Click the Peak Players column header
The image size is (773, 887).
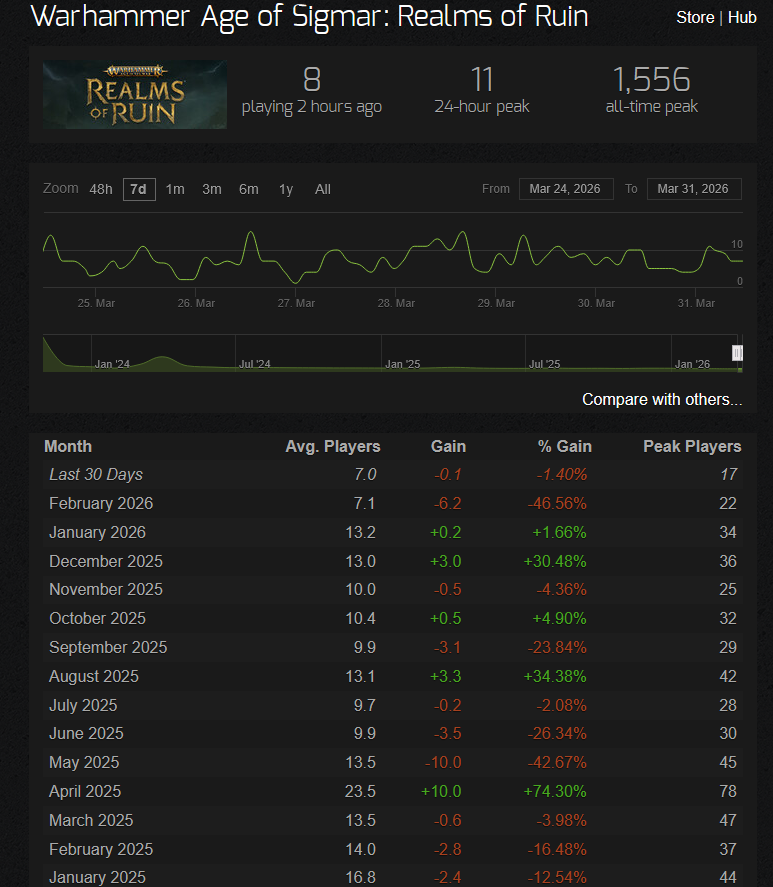pyautogui.click(x=692, y=446)
